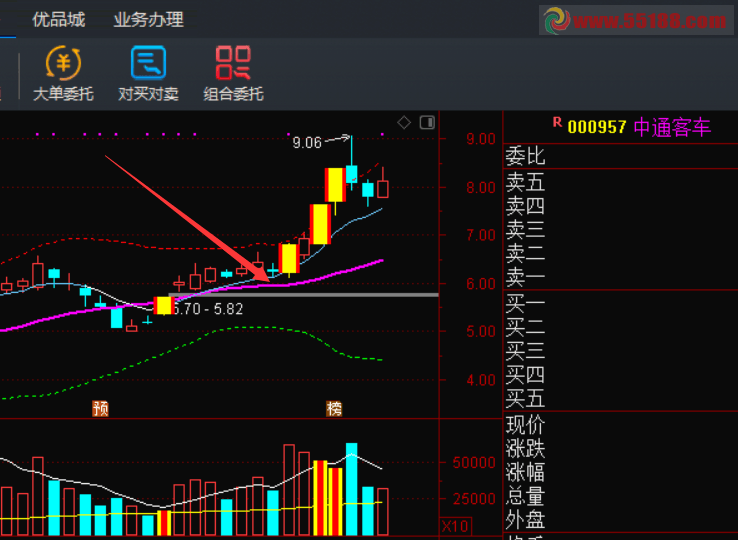Open the 大单委托 large order tool
Viewport: 739px width, 540px height.
(x=63, y=74)
